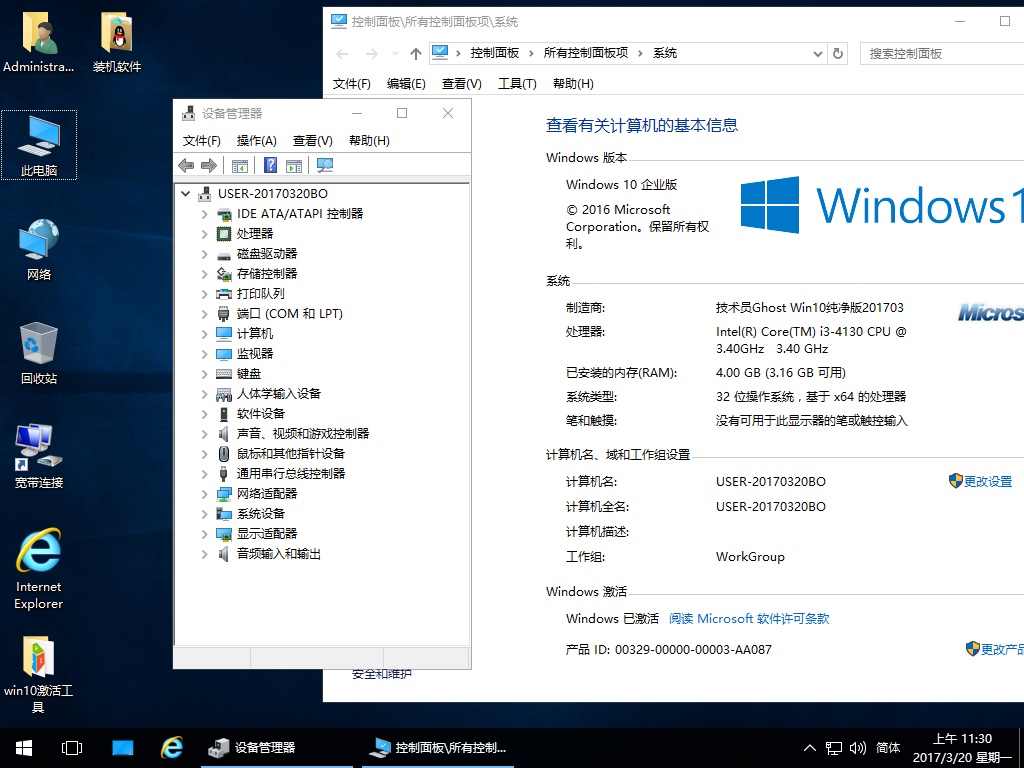The width and height of the screenshot is (1024, 768).
Task: Go up one level in Control Panel
Action: point(416,54)
